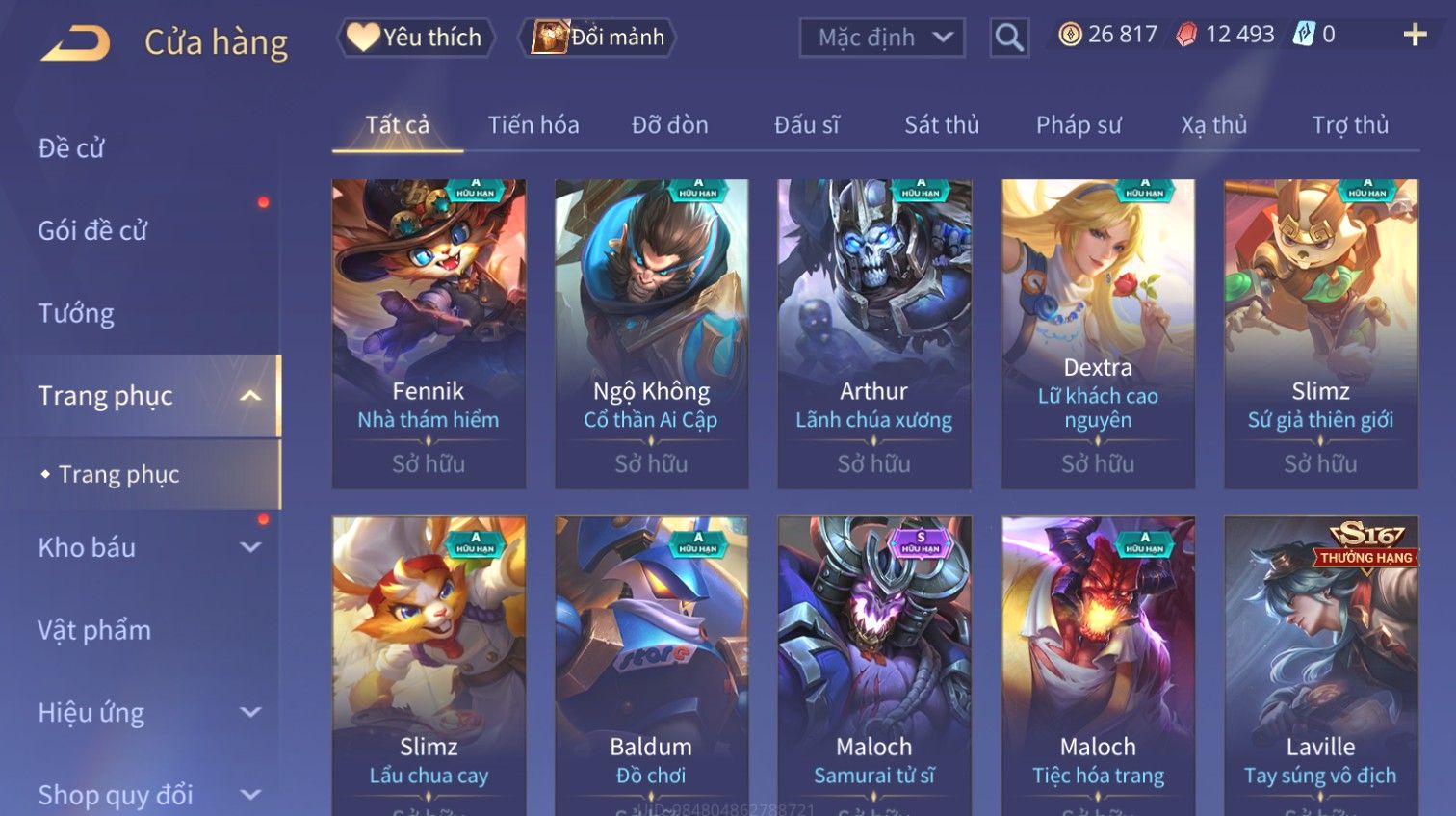Expand the Hiệu ứng sidebar section

coord(250,712)
